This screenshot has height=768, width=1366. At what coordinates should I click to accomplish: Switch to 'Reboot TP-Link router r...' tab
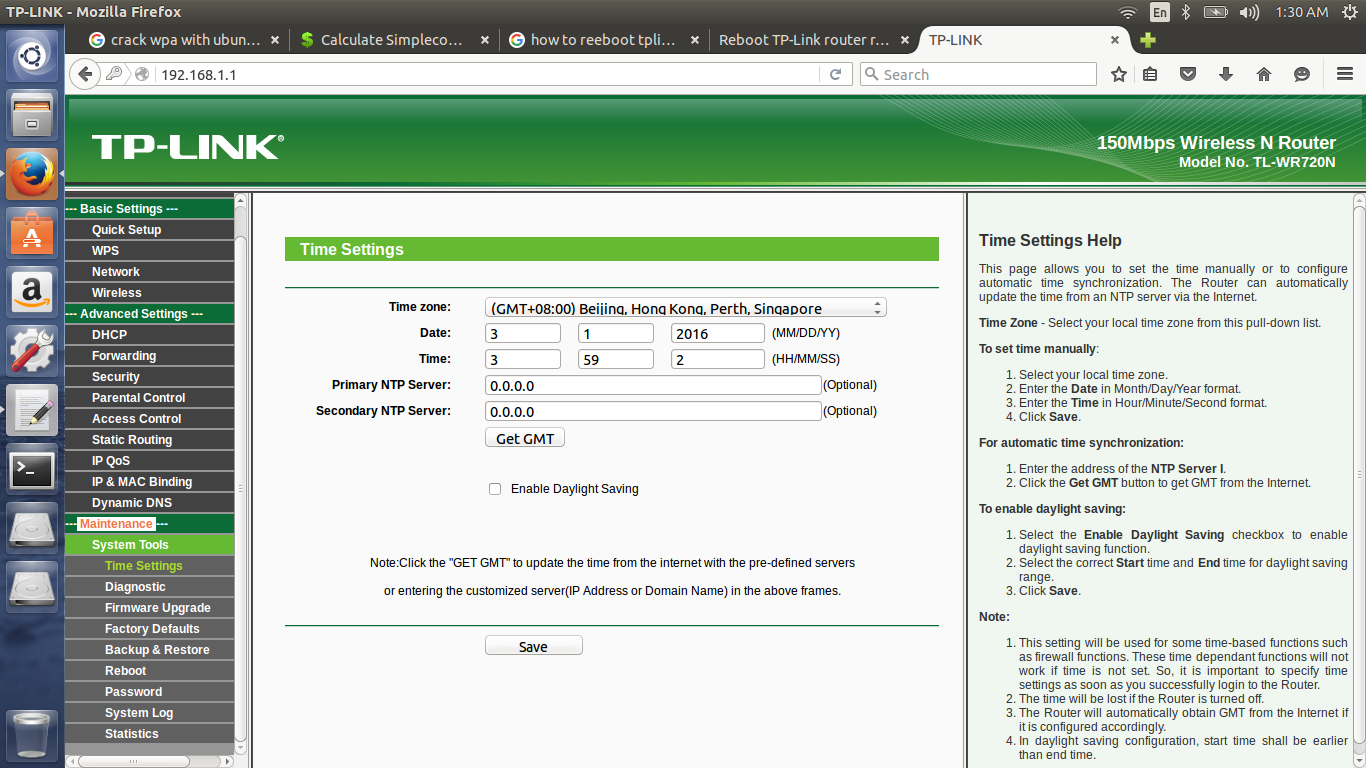pyautogui.click(x=812, y=40)
